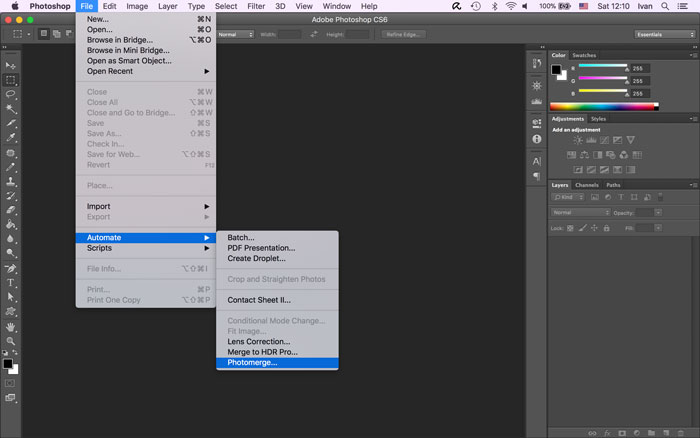The height and width of the screenshot is (438, 700).
Task: Select the Custom Shape tool
Action: pyautogui.click(x=10, y=312)
